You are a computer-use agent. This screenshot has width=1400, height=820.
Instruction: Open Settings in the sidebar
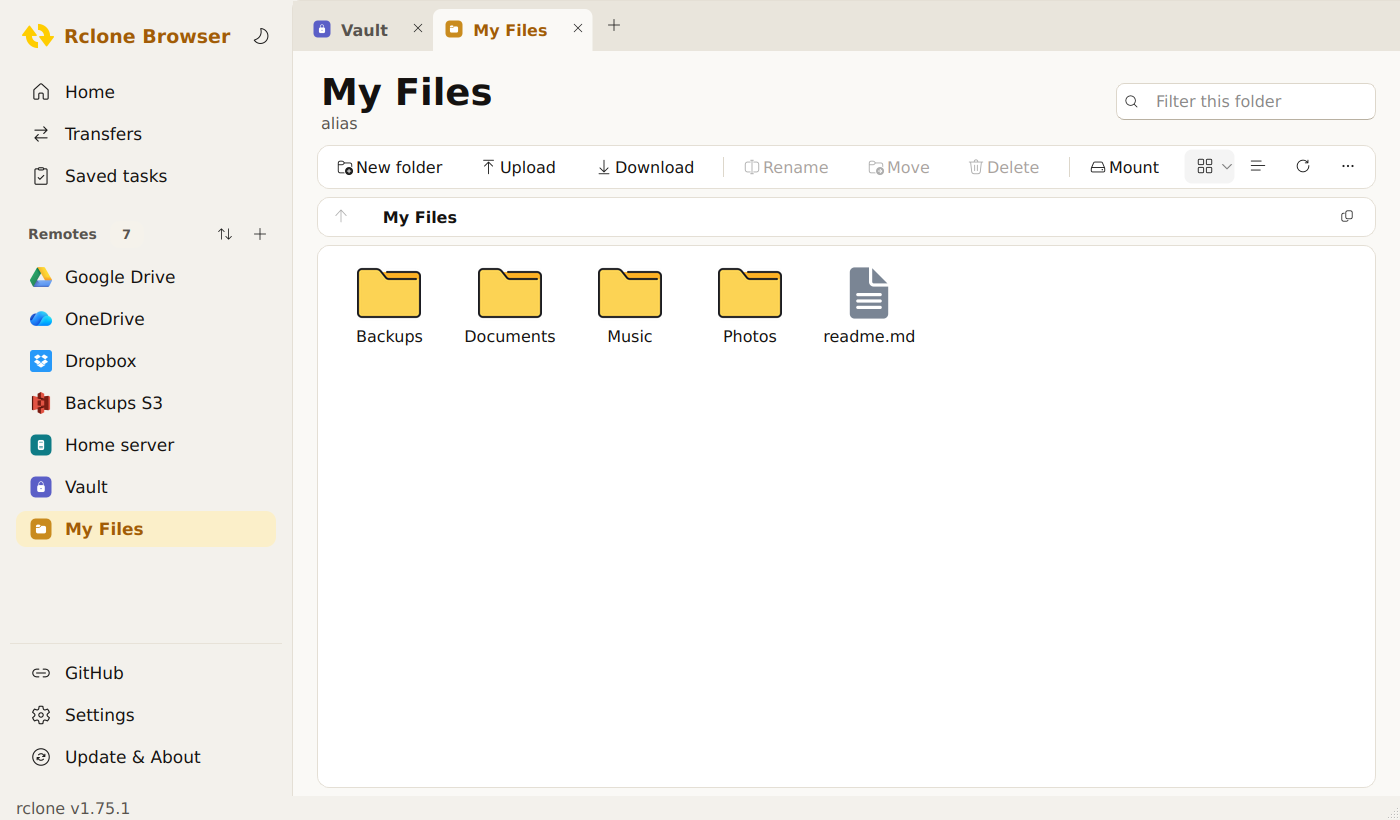(146, 715)
